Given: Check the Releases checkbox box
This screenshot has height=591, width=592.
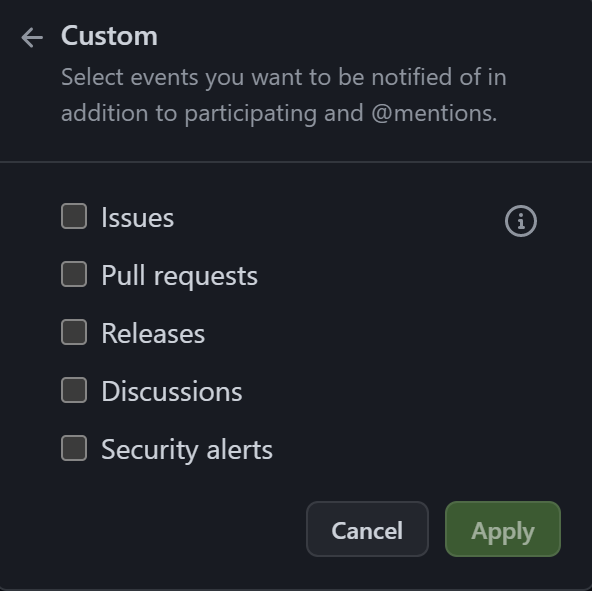Looking at the screenshot, I should 74,332.
